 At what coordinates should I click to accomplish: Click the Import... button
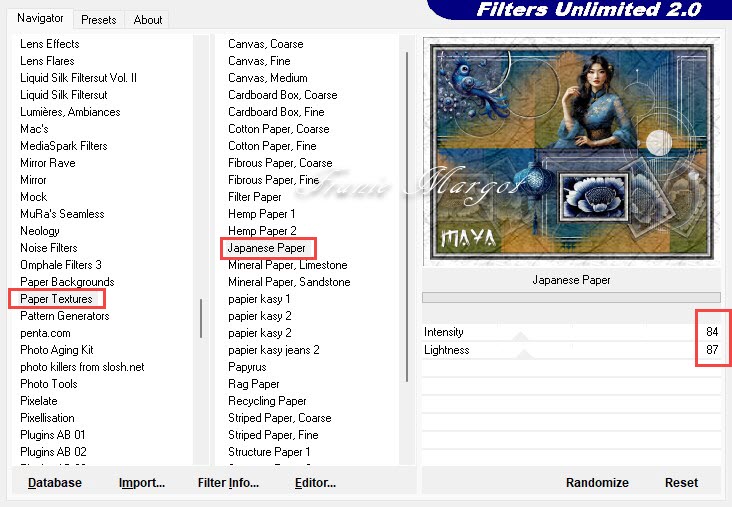tap(142, 483)
